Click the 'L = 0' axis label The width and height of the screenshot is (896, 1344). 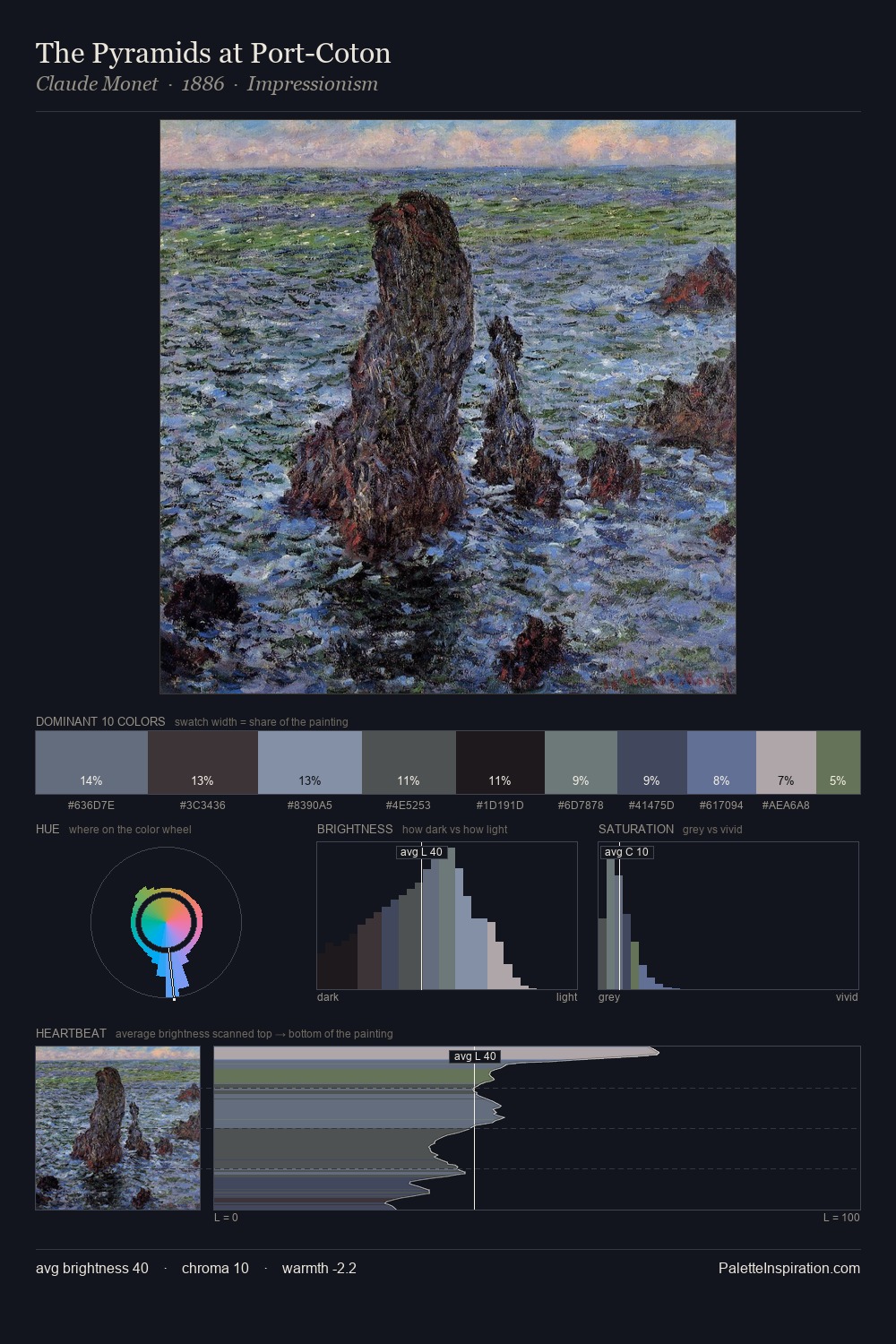point(226,1218)
